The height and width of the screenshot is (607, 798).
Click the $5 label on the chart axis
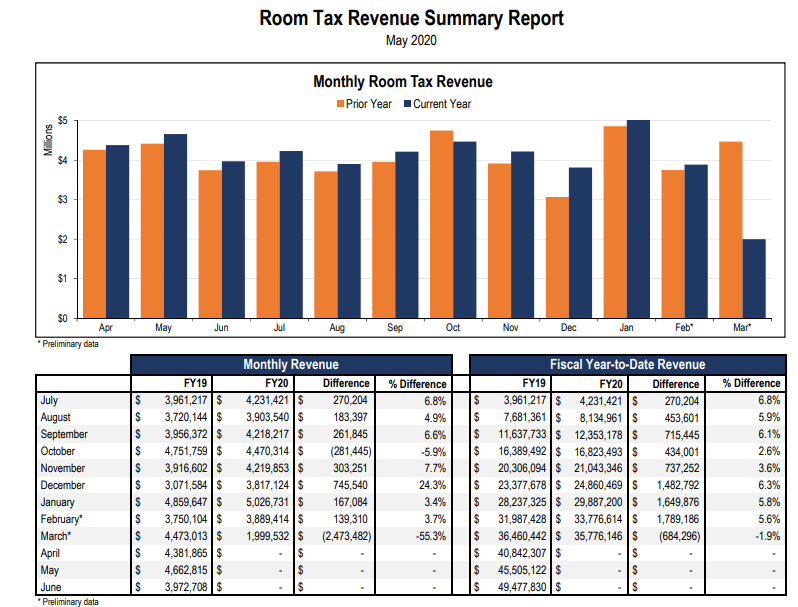62,121
